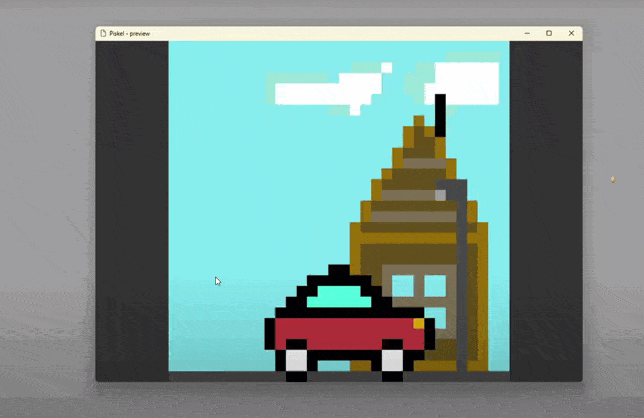644x418 pixels.
Task: Maximize the Piskel preview window
Action: coord(549,33)
